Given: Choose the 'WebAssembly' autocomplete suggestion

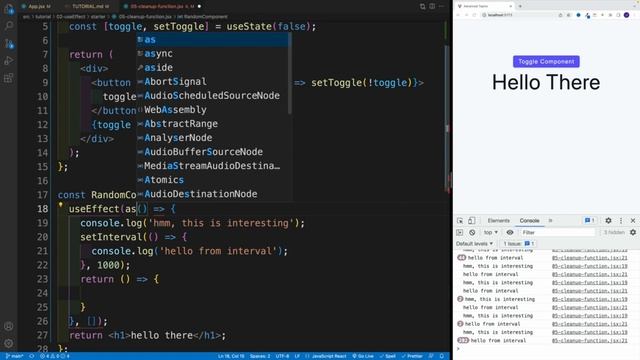Looking at the screenshot, I should 212,109.
